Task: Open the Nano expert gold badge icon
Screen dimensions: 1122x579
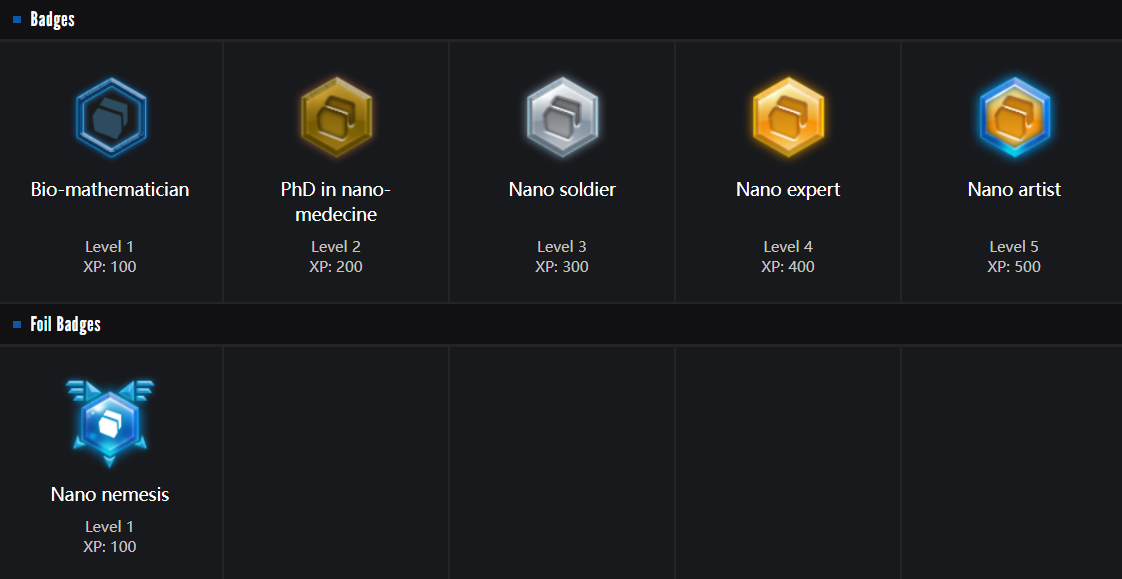Action: (x=788, y=117)
